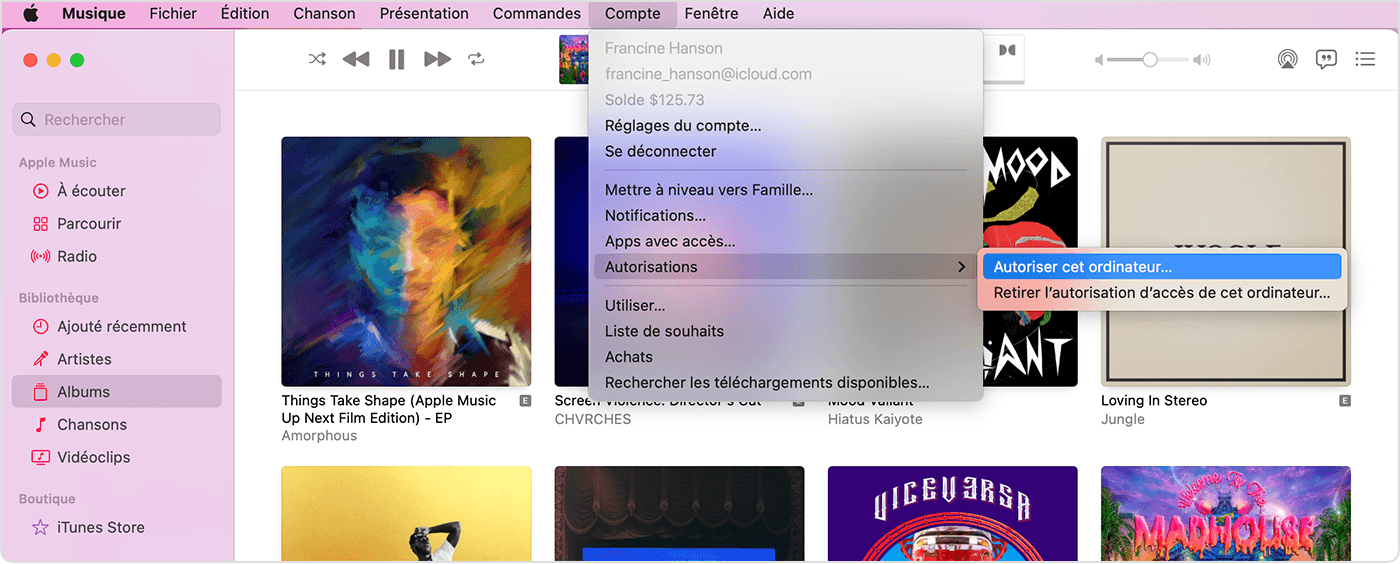This screenshot has height=564, width=1400.
Task: Open AirPlay output options
Action: 1288,59
